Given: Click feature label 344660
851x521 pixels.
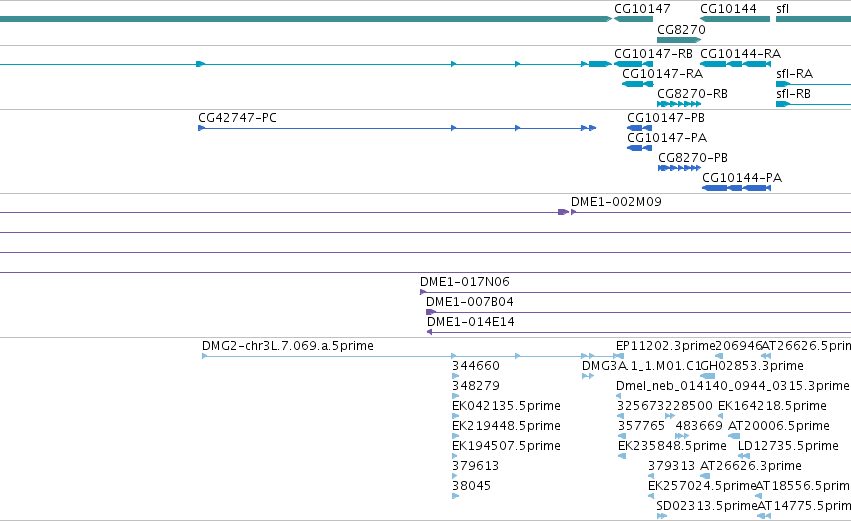Looking at the screenshot, I should coord(475,366).
